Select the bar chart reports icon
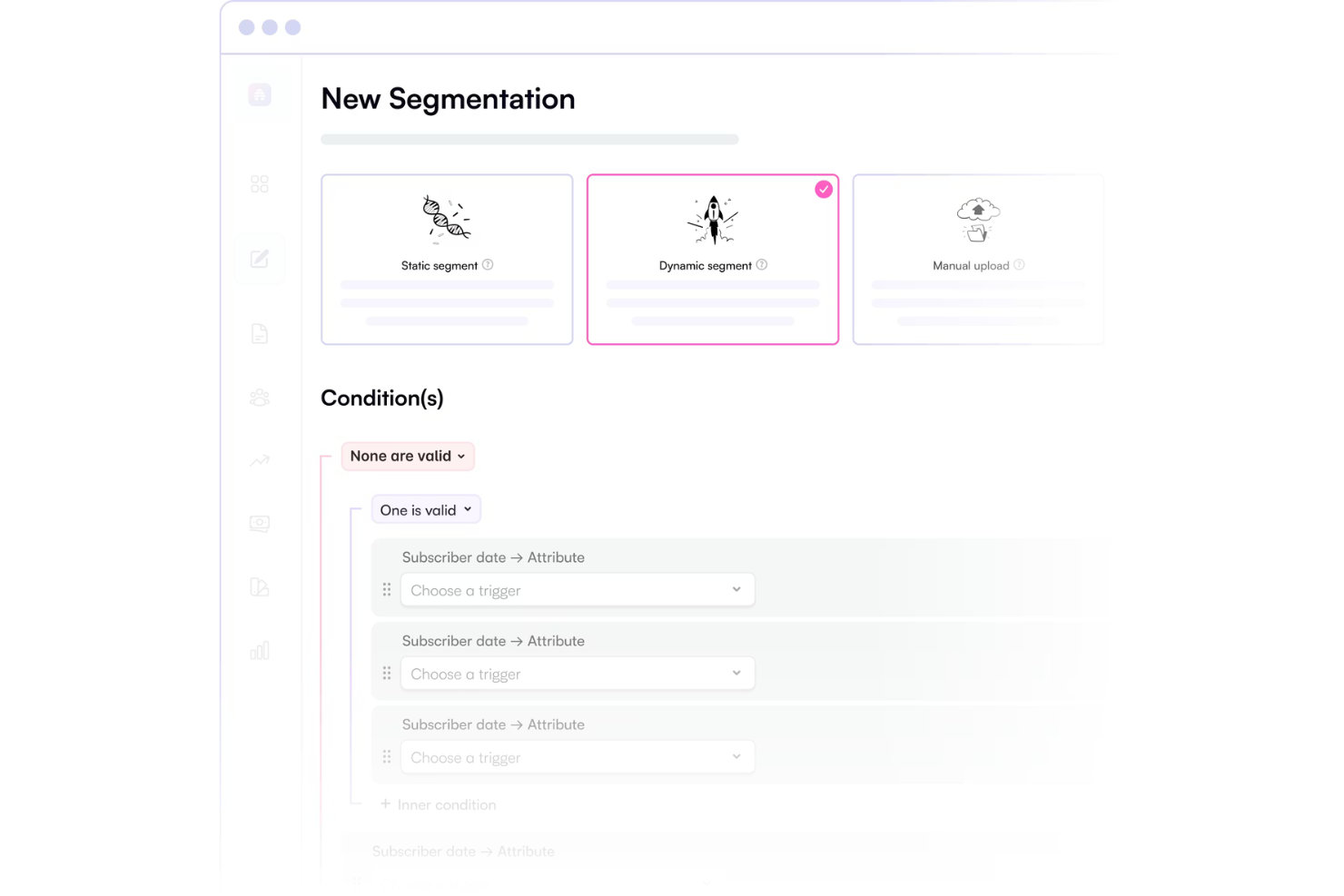 [x=260, y=650]
